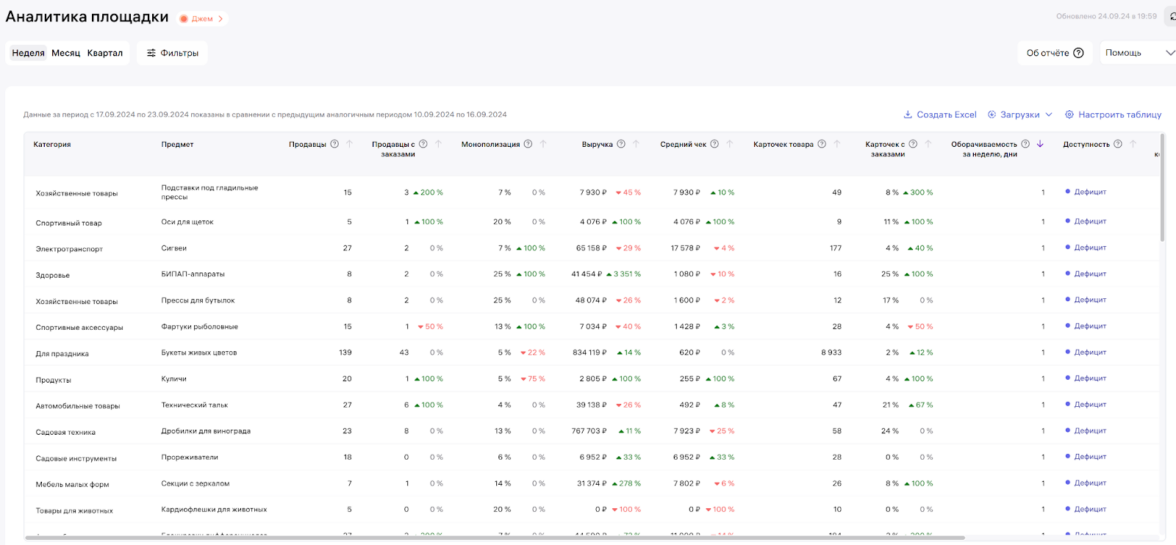The width and height of the screenshot is (1176, 545).
Task: Sort table by Выручка column arrow
Action: [x=636, y=145]
